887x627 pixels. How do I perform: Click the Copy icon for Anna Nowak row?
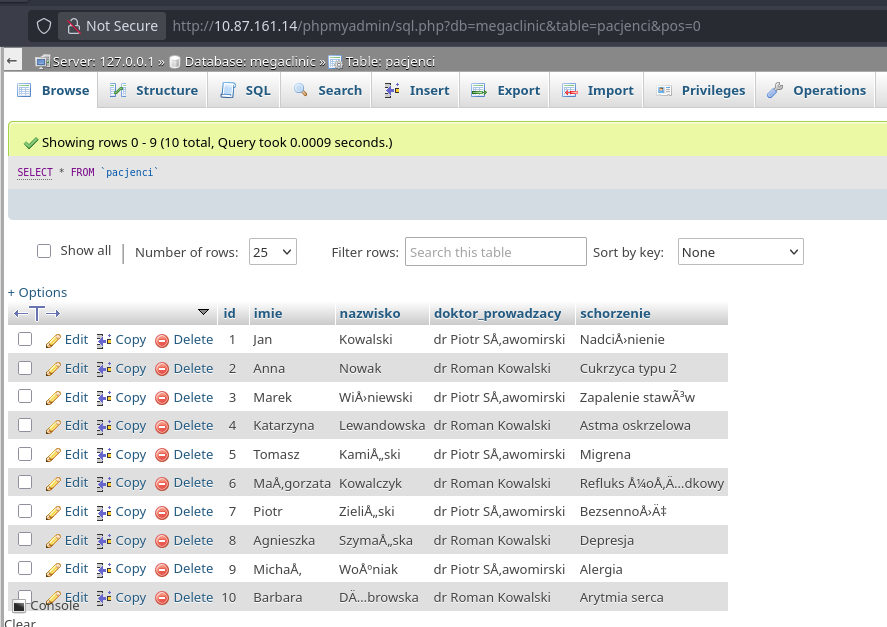pyautogui.click(x=104, y=369)
